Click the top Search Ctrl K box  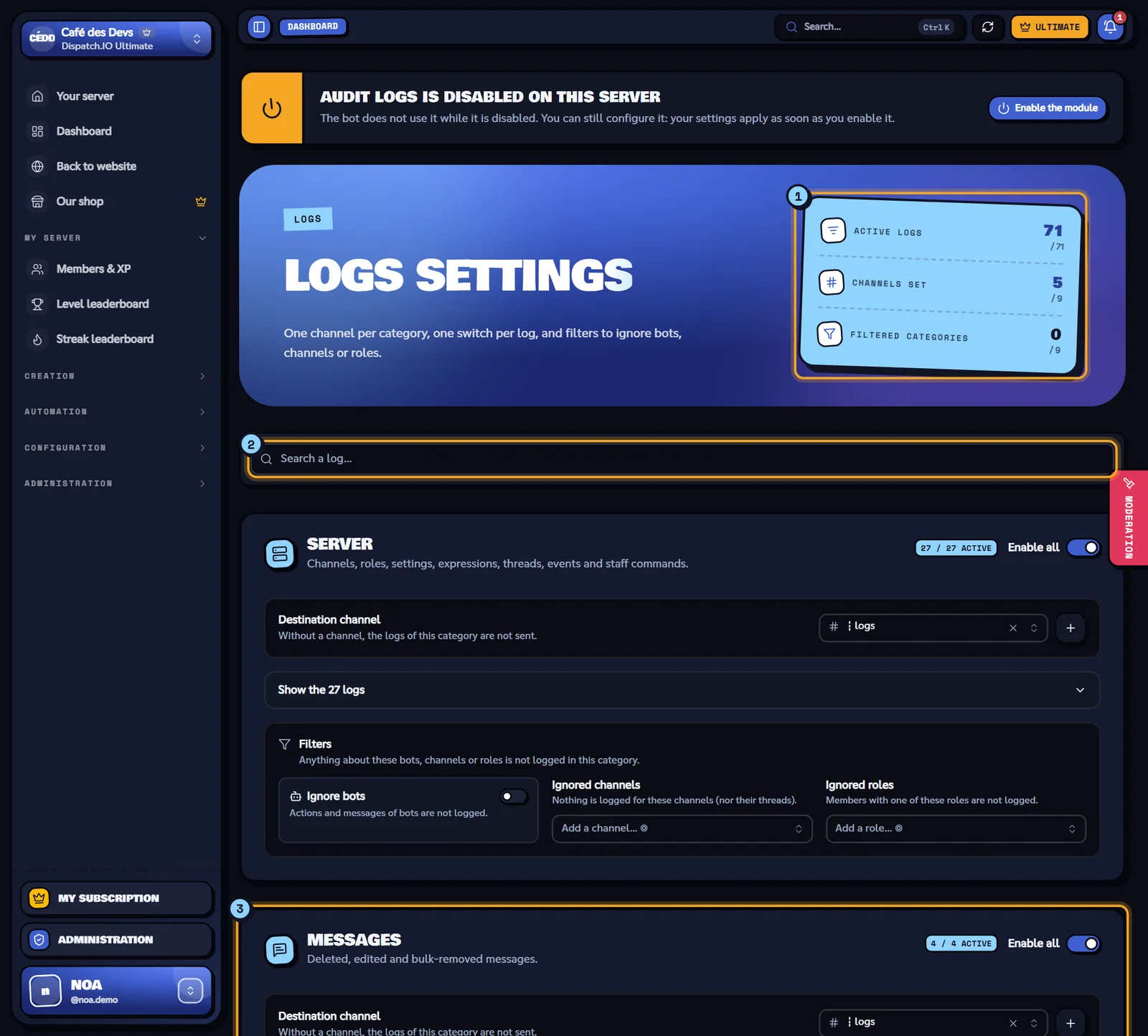[870, 27]
